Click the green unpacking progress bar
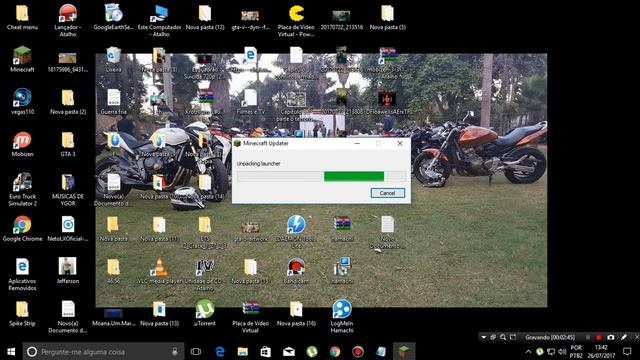The image size is (640, 360). tap(354, 176)
